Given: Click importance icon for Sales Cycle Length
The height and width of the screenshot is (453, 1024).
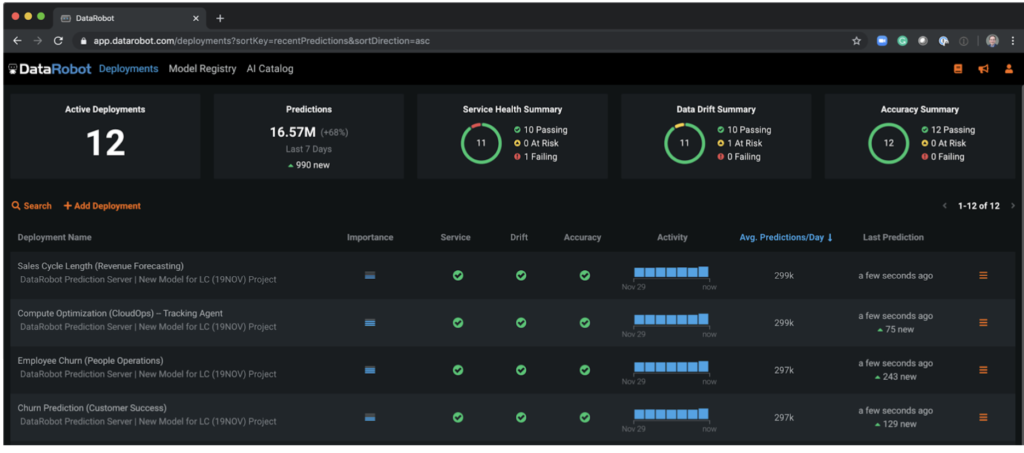Looking at the screenshot, I should point(370,275).
